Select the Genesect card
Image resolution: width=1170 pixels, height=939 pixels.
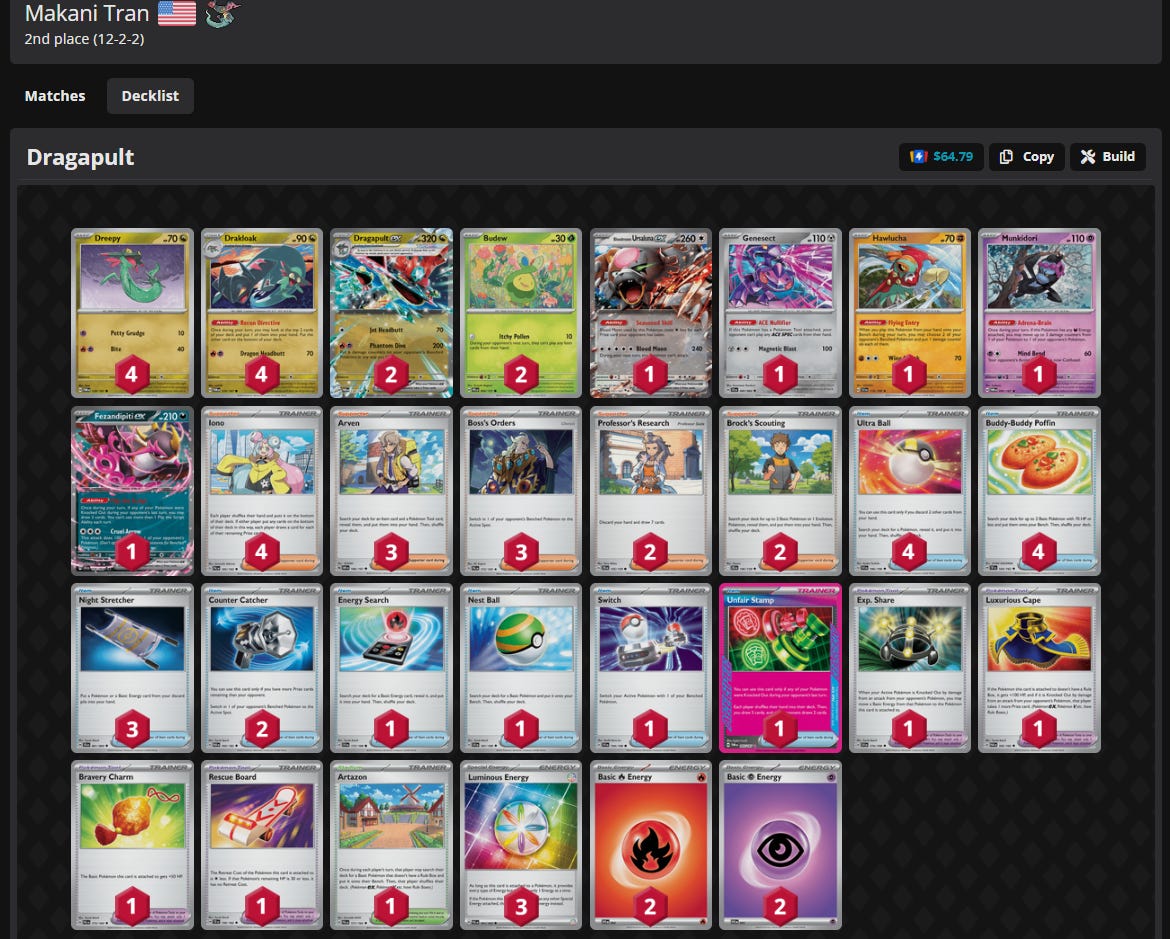point(780,313)
